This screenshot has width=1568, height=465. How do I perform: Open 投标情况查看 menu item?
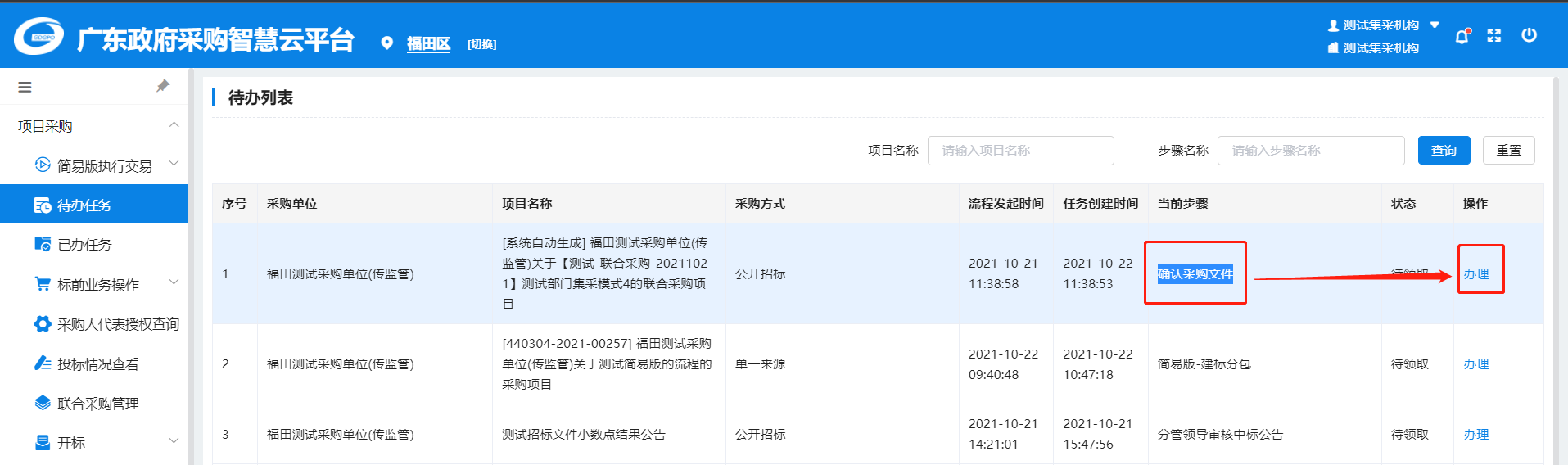[x=97, y=364]
